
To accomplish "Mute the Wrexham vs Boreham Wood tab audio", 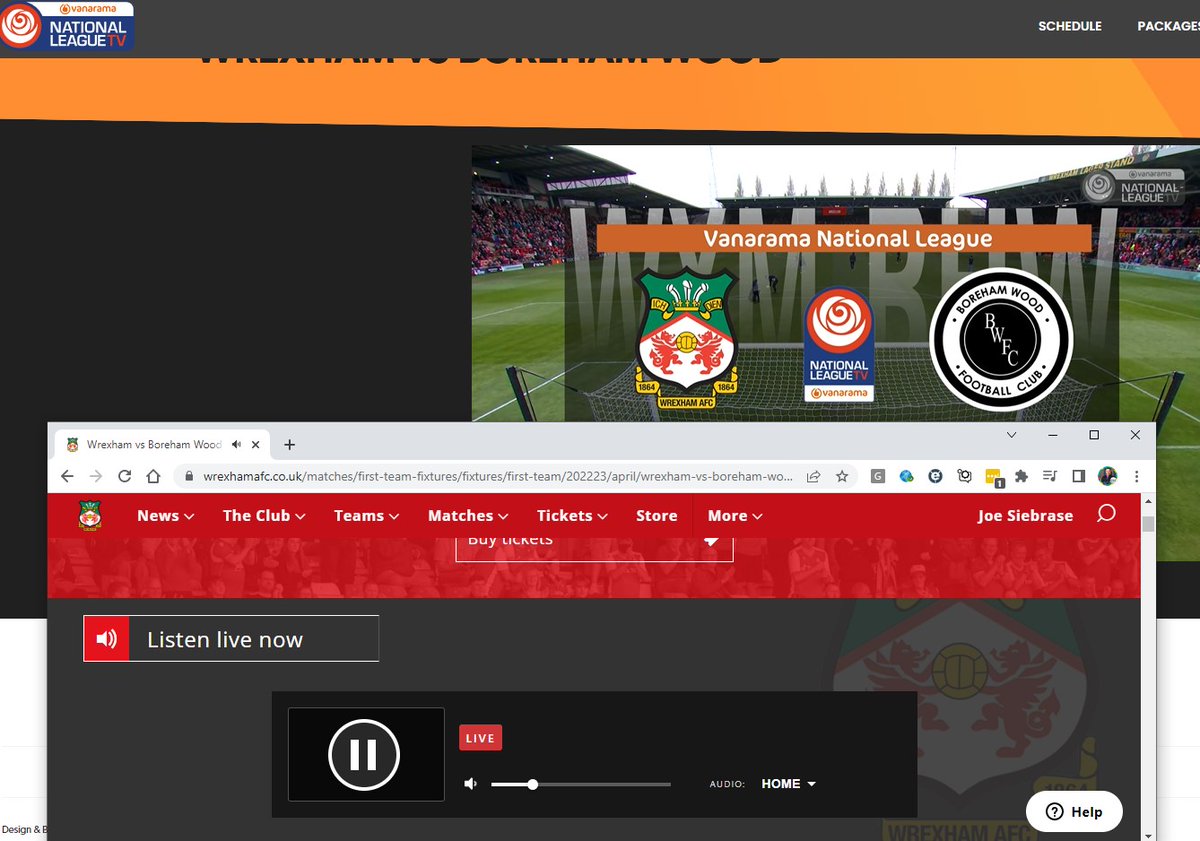I will (236, 444).
